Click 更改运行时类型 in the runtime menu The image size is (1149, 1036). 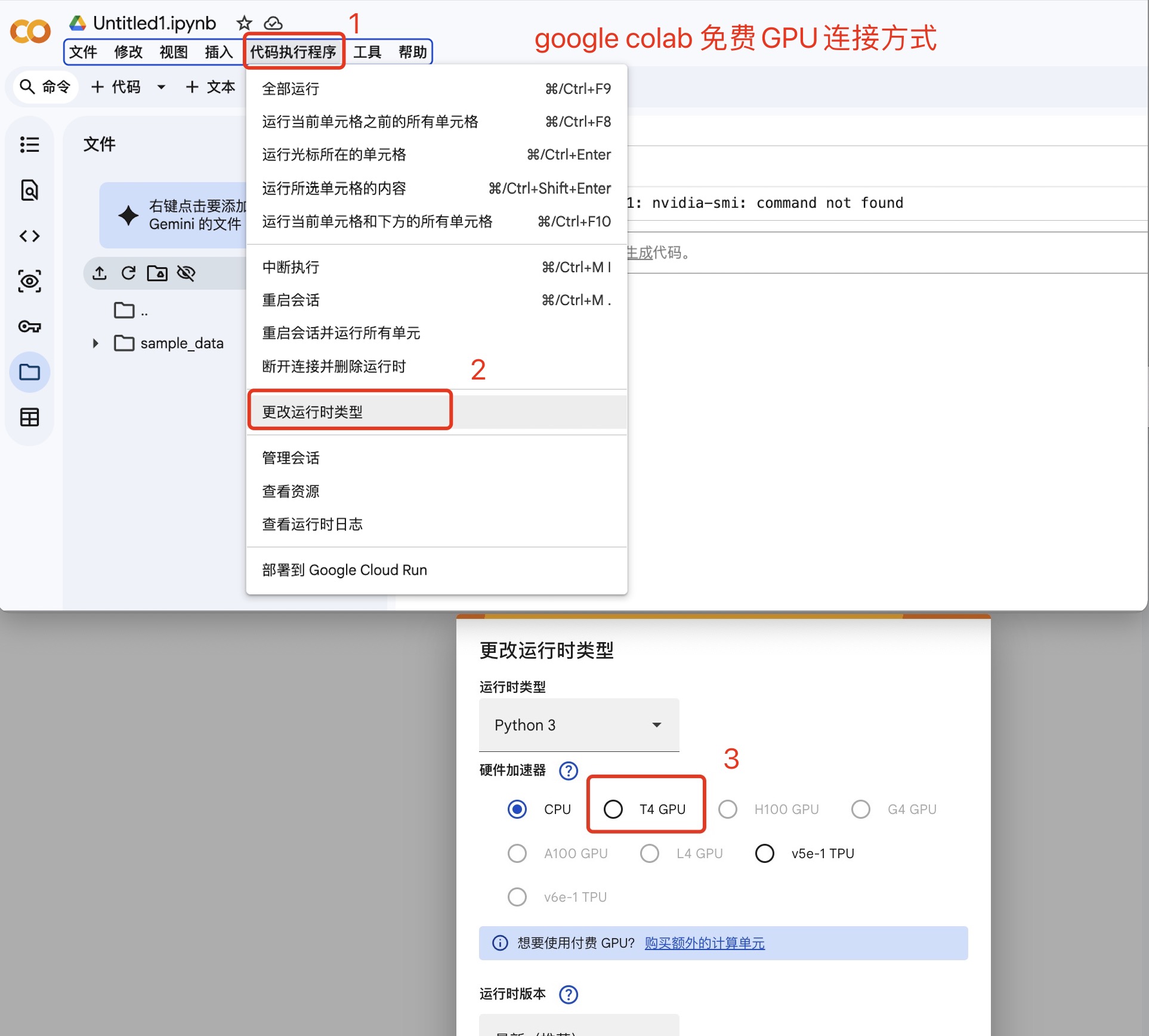pos(313,412)
